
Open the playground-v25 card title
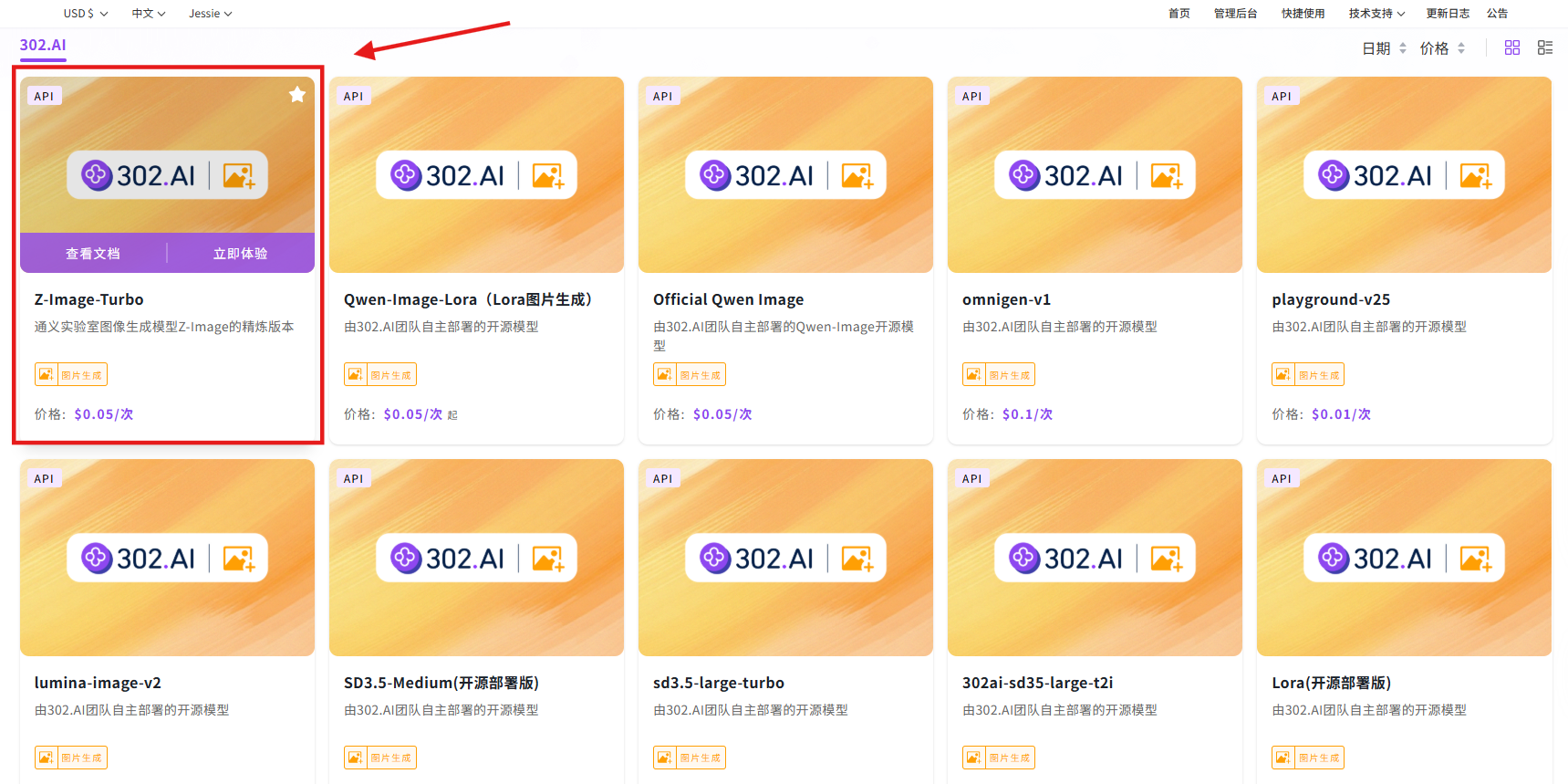pyautogui.click(x=1331, y=299)
